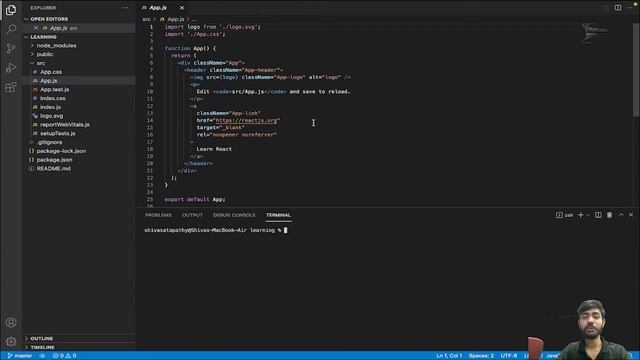This screenshot has height=360, width=640.
Task: Click new terminal plus icon
Action: (580, 215)
